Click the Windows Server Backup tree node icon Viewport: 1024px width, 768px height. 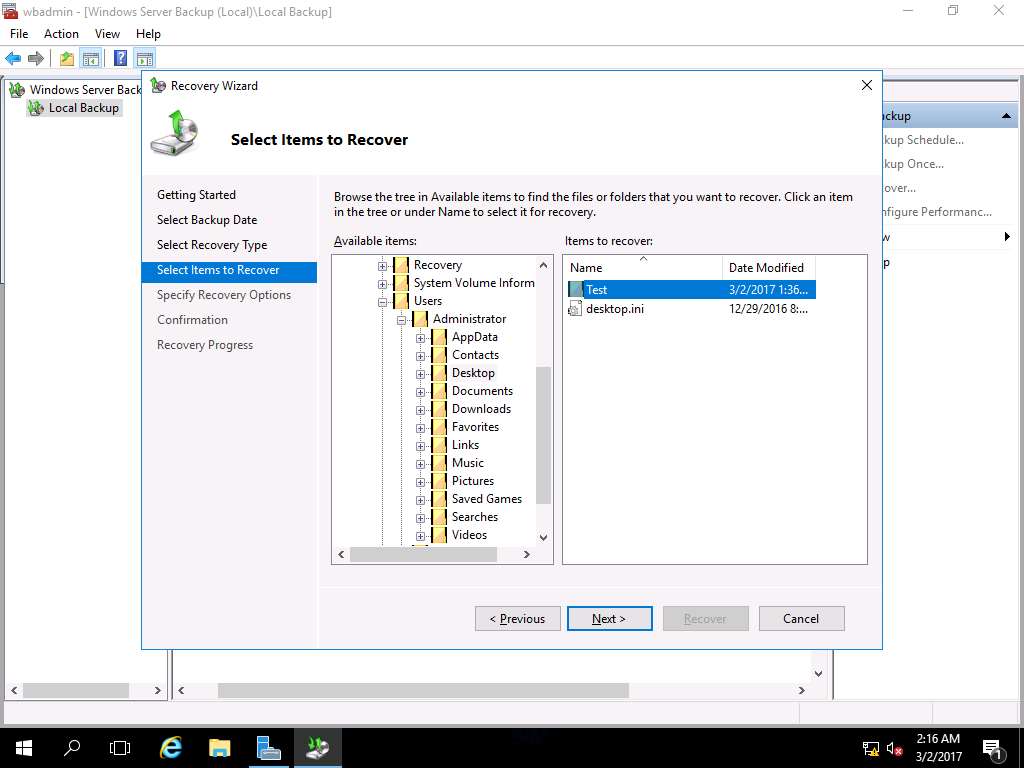[17, 89]
